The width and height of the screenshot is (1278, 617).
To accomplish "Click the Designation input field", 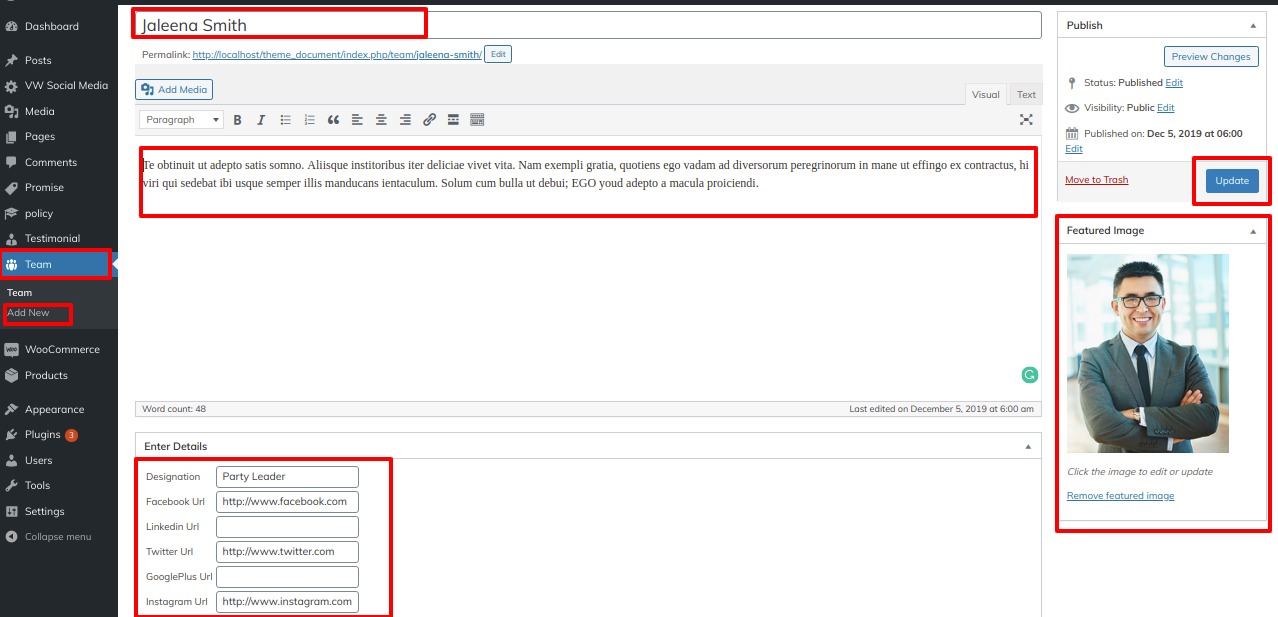I will click(287, 477).
